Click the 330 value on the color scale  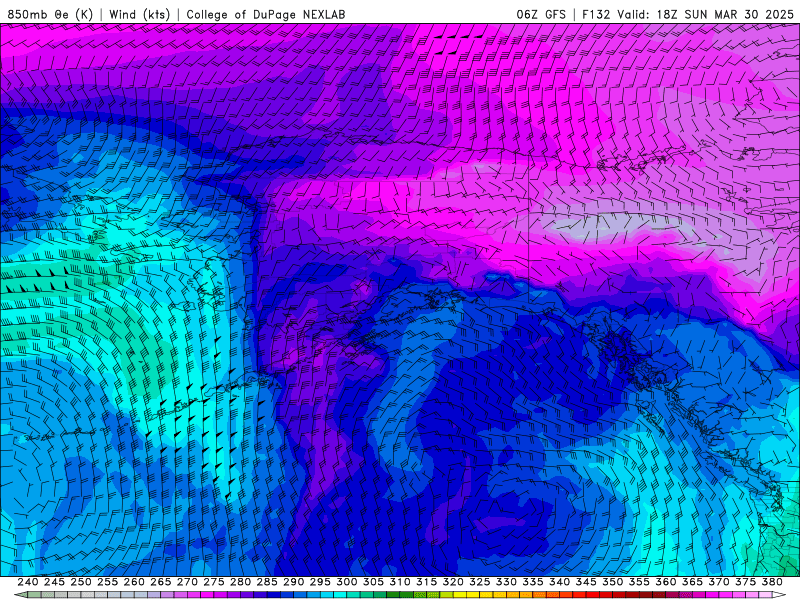pos(506,582)
